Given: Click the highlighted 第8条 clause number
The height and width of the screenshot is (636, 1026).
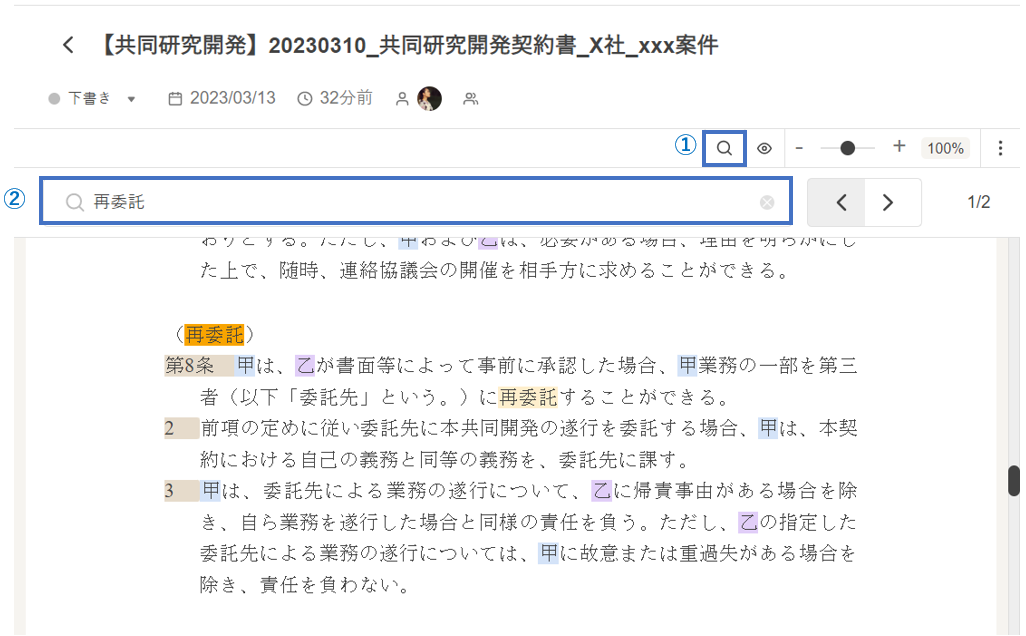Looking at the screenshot, I should click(x=190, y=366).
